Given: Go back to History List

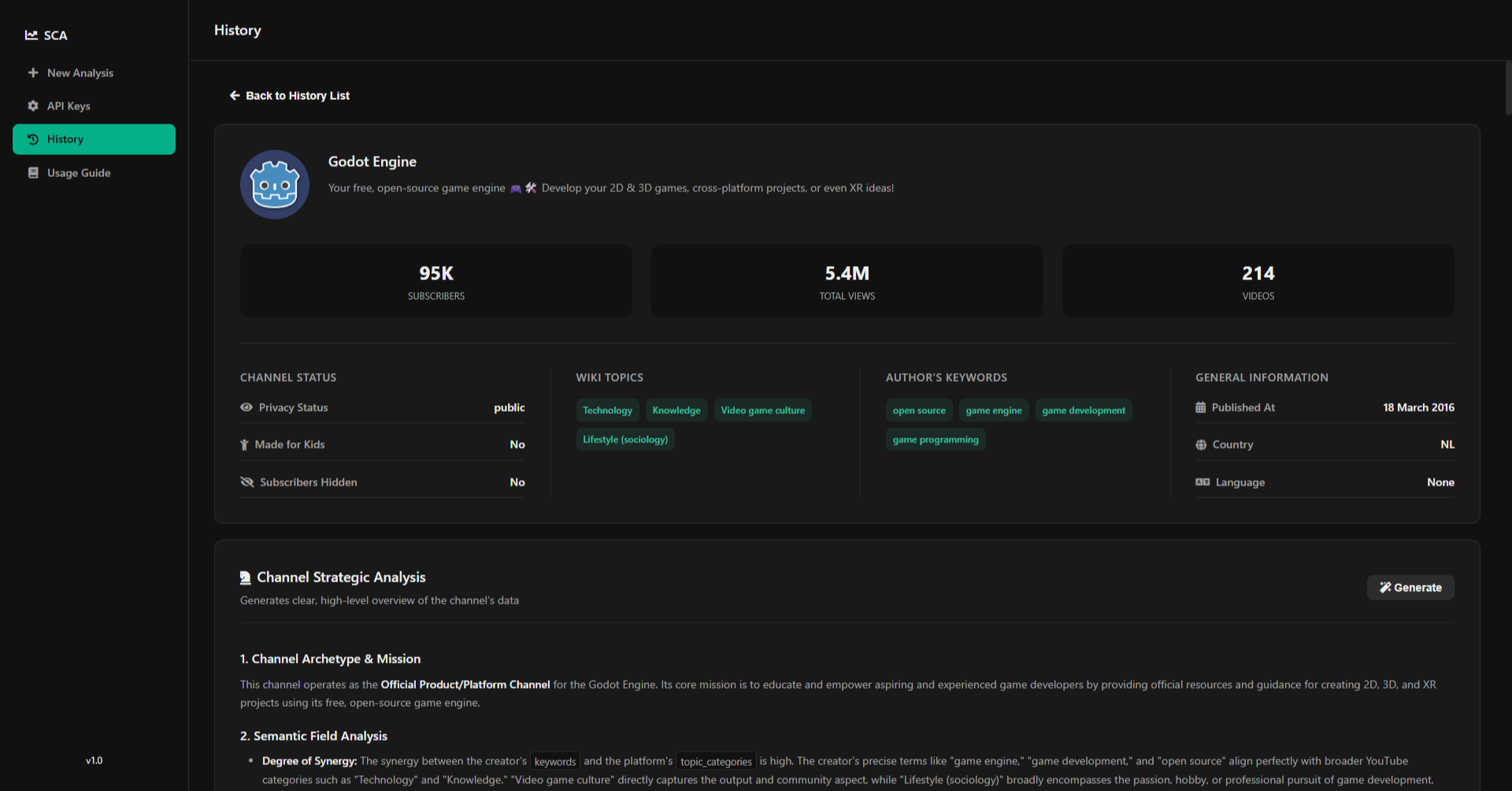Looking at the screenshot, I should 290,95.
